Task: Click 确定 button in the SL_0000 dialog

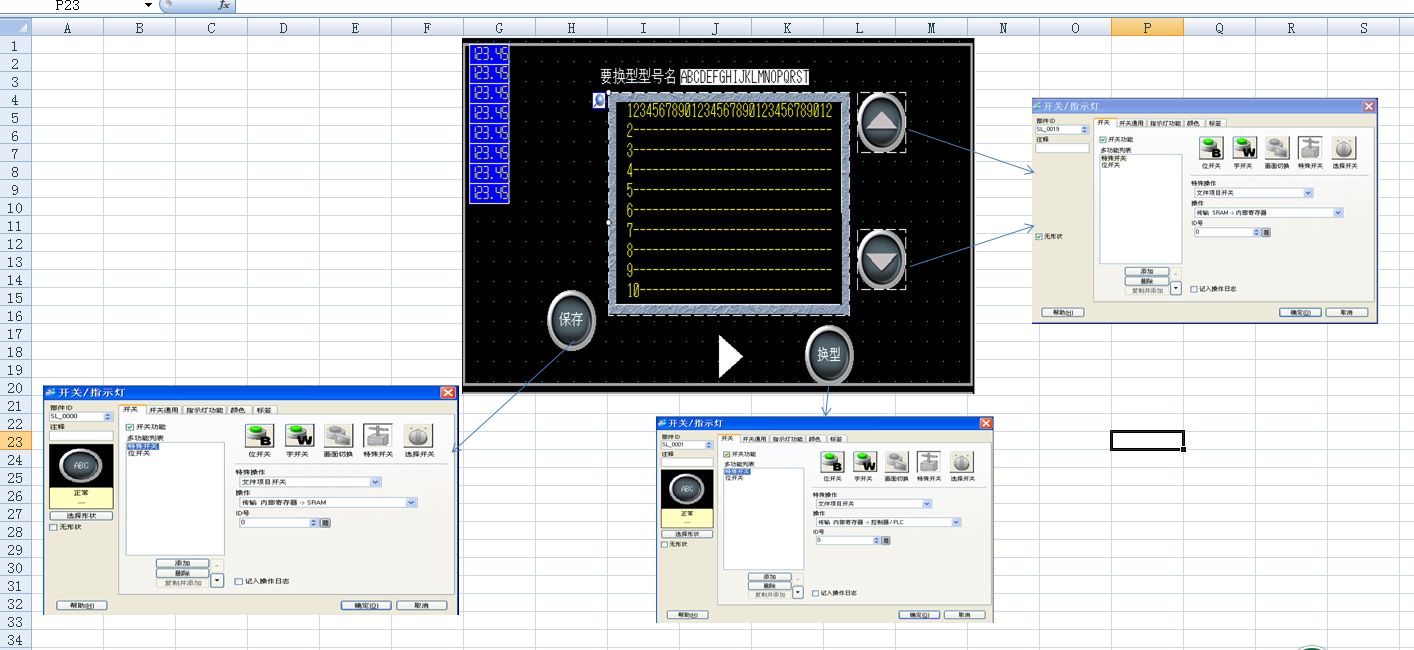Action: tap(366, 605)
